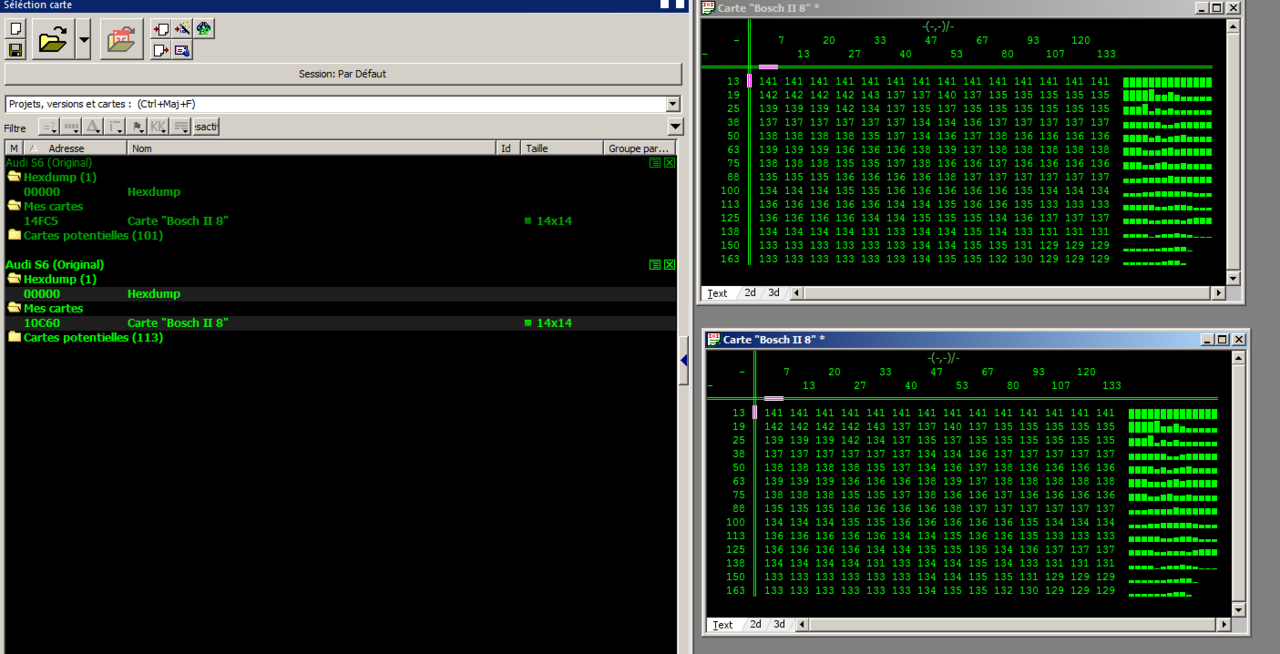The width and height of the screenshot is (1280, 654).
Task: Click the save floppy disk icon
Action: pos(16,50)
